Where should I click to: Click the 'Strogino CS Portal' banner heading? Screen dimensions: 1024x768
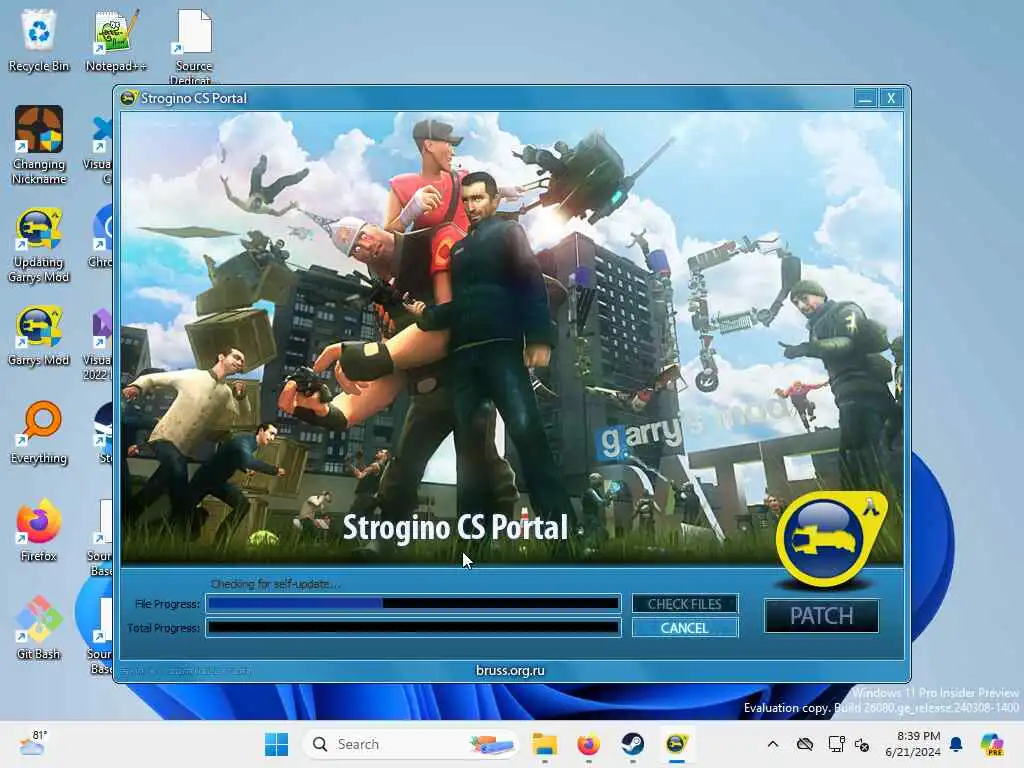(x=455, y=528)
